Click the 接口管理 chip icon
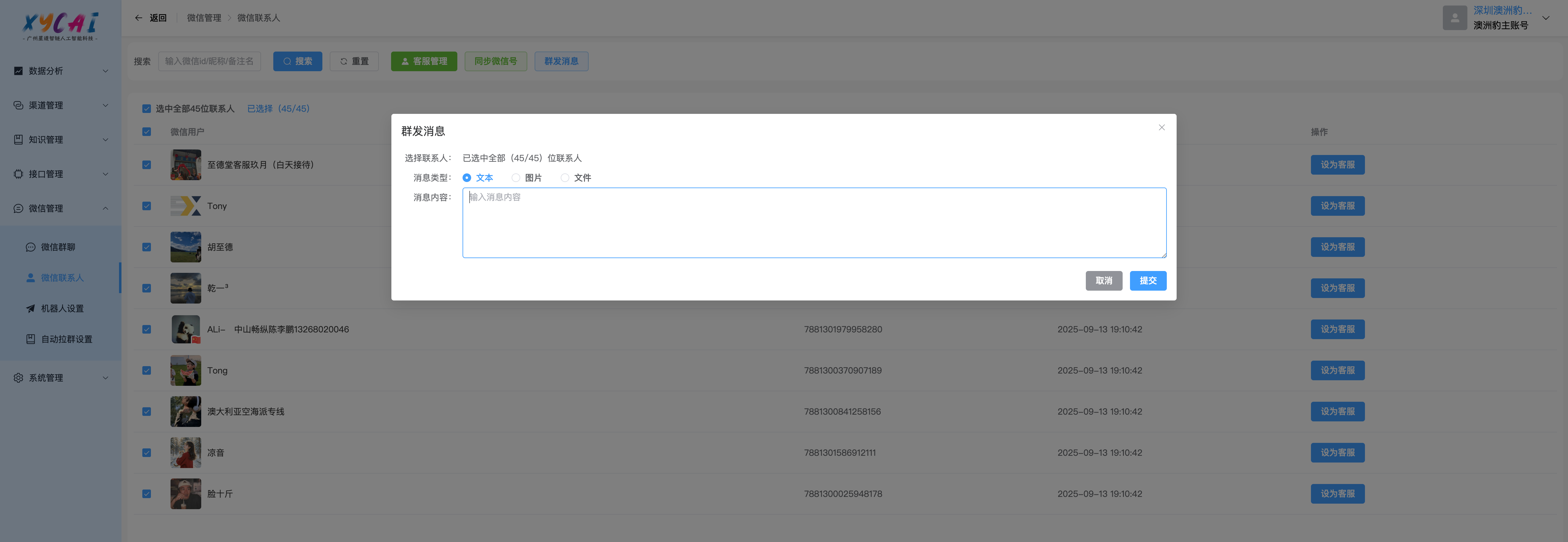This screenshot has width=1568, height=542. click(x=18, y=174)
